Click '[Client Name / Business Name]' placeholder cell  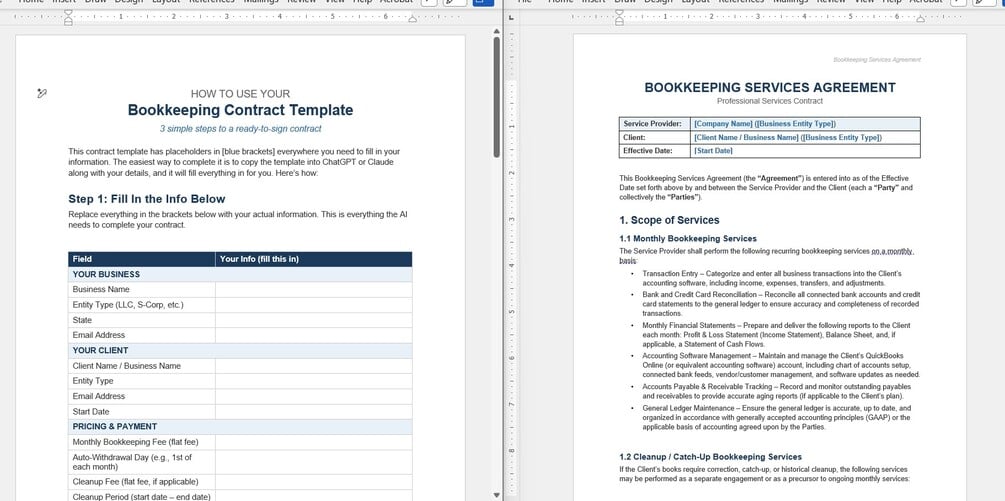point(805,138)
